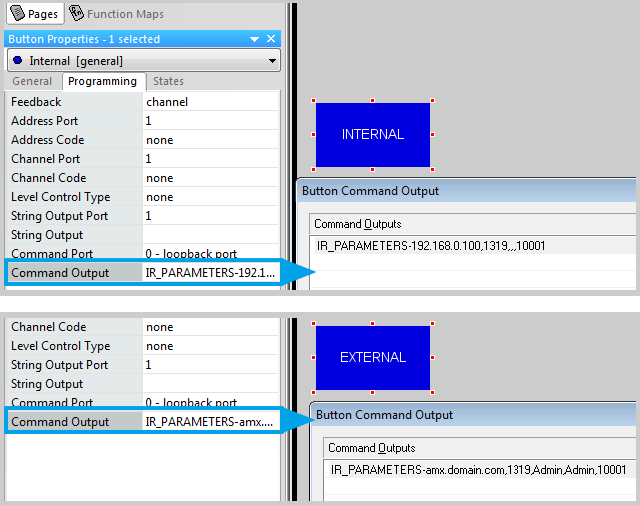The width and height of the screenshot is (640, 505).
Task: Close the Button Properties panel
Action: (x=271, y=39)
